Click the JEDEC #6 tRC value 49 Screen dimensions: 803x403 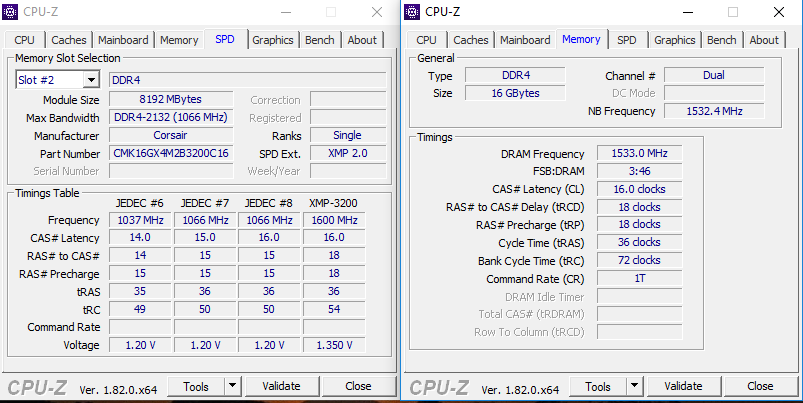(x=140, y=309)
